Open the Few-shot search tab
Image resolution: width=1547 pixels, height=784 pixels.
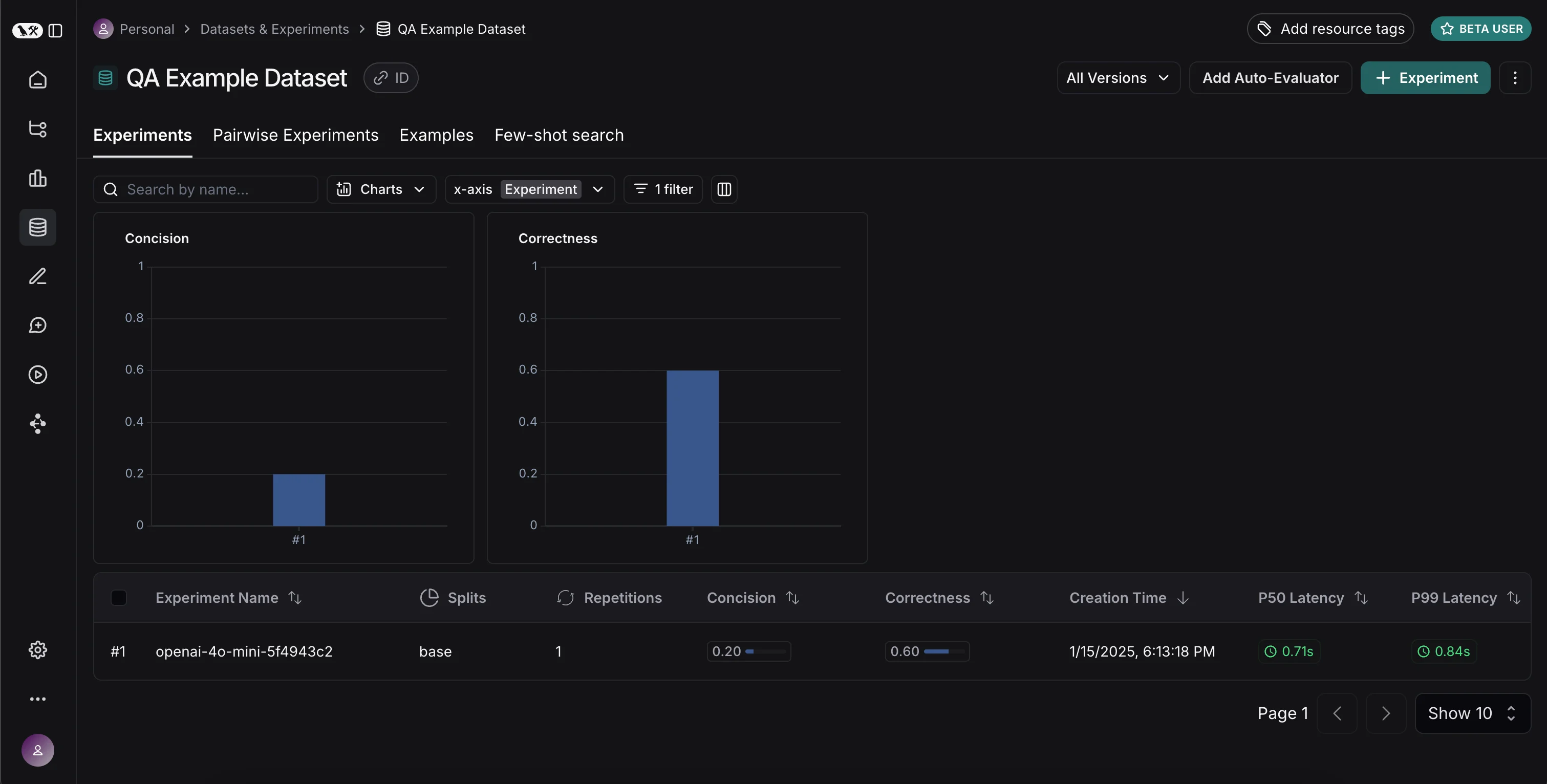[559, 135]
